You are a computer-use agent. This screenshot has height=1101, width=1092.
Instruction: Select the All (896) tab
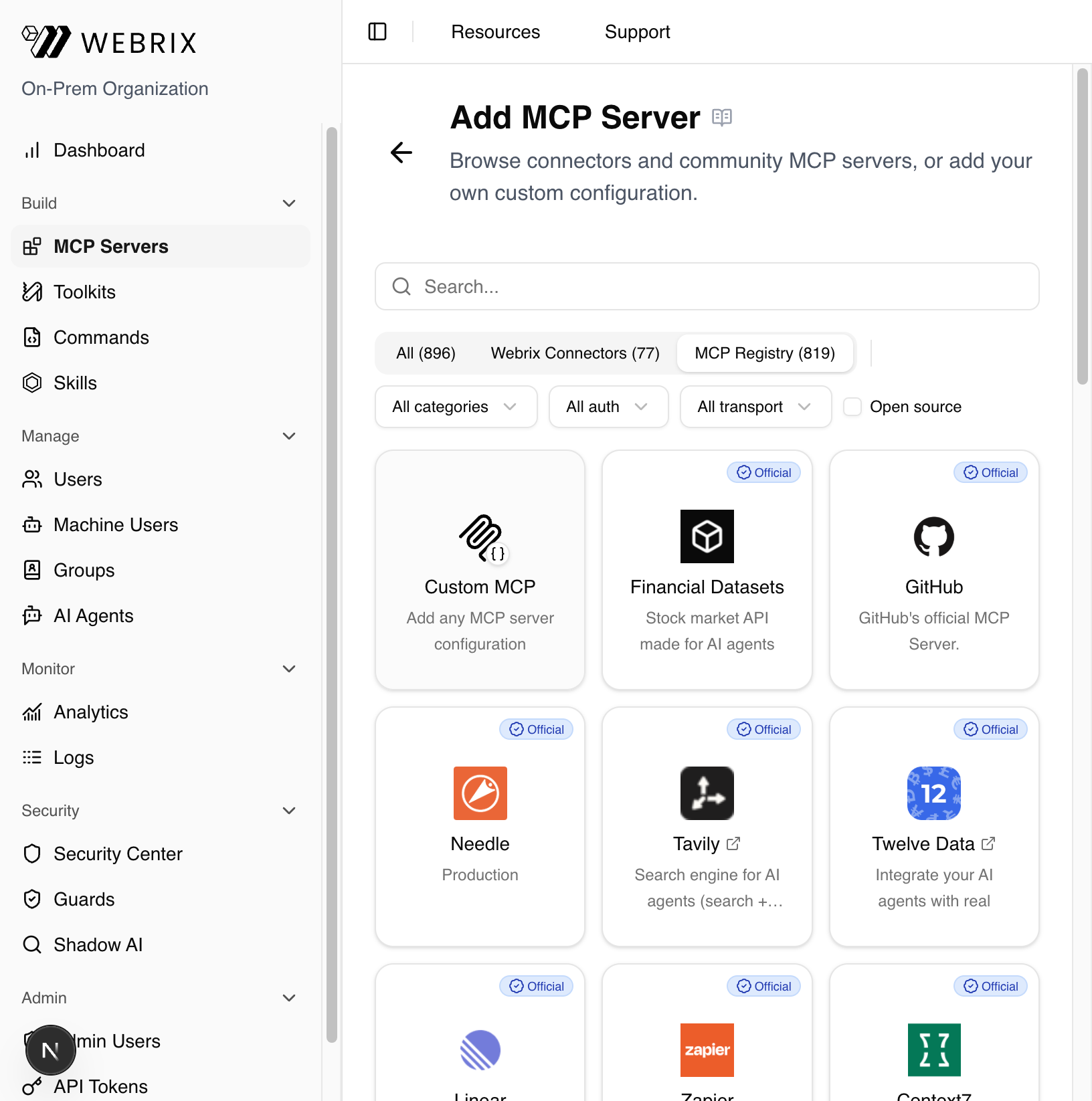click(x=426, y=353)
